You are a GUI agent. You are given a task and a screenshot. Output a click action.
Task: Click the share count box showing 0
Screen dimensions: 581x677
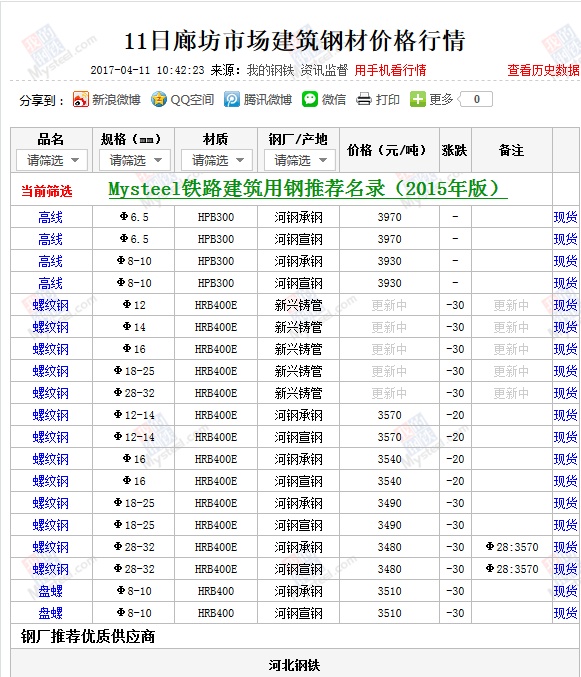click(476, 99)
